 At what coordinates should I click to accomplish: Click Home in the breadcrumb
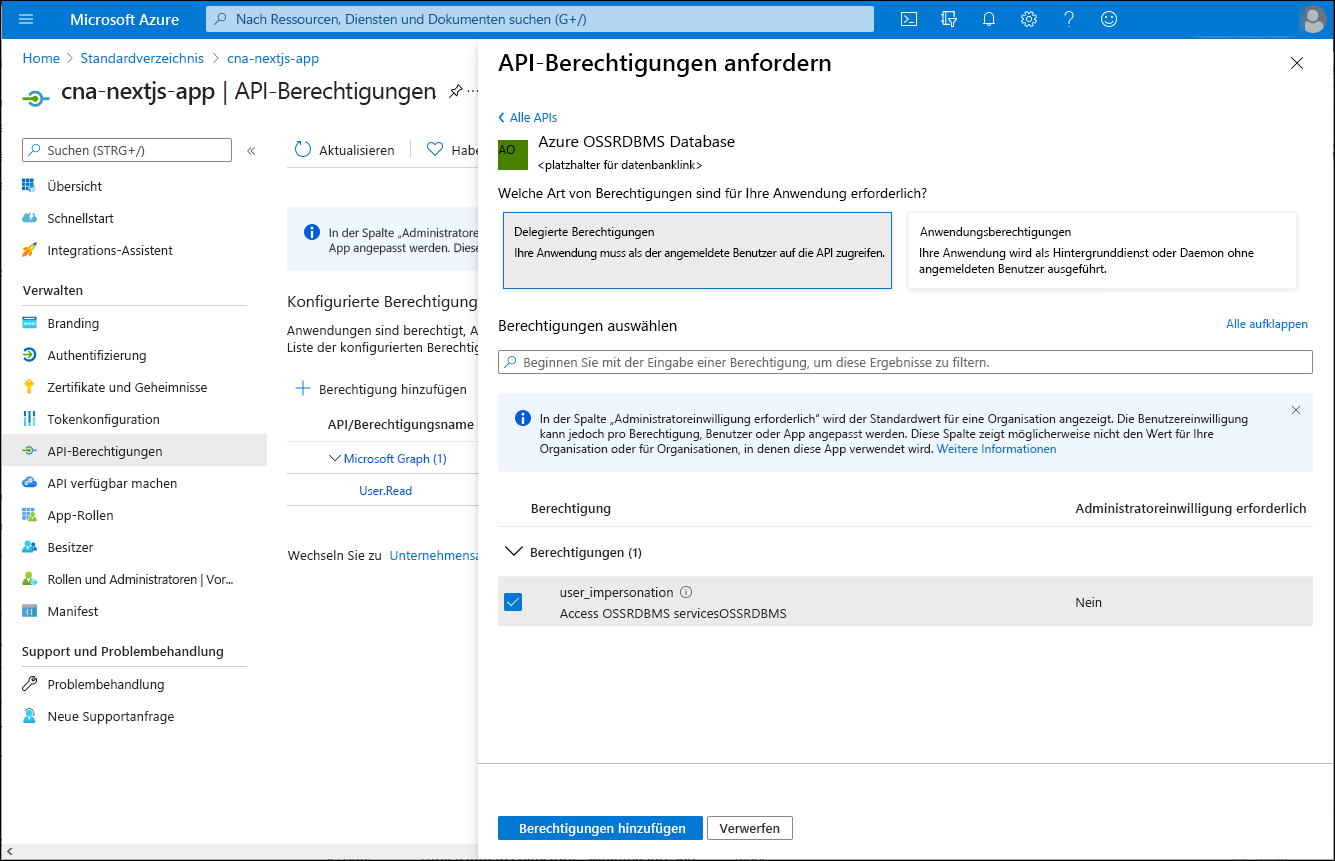coord(41,58)
